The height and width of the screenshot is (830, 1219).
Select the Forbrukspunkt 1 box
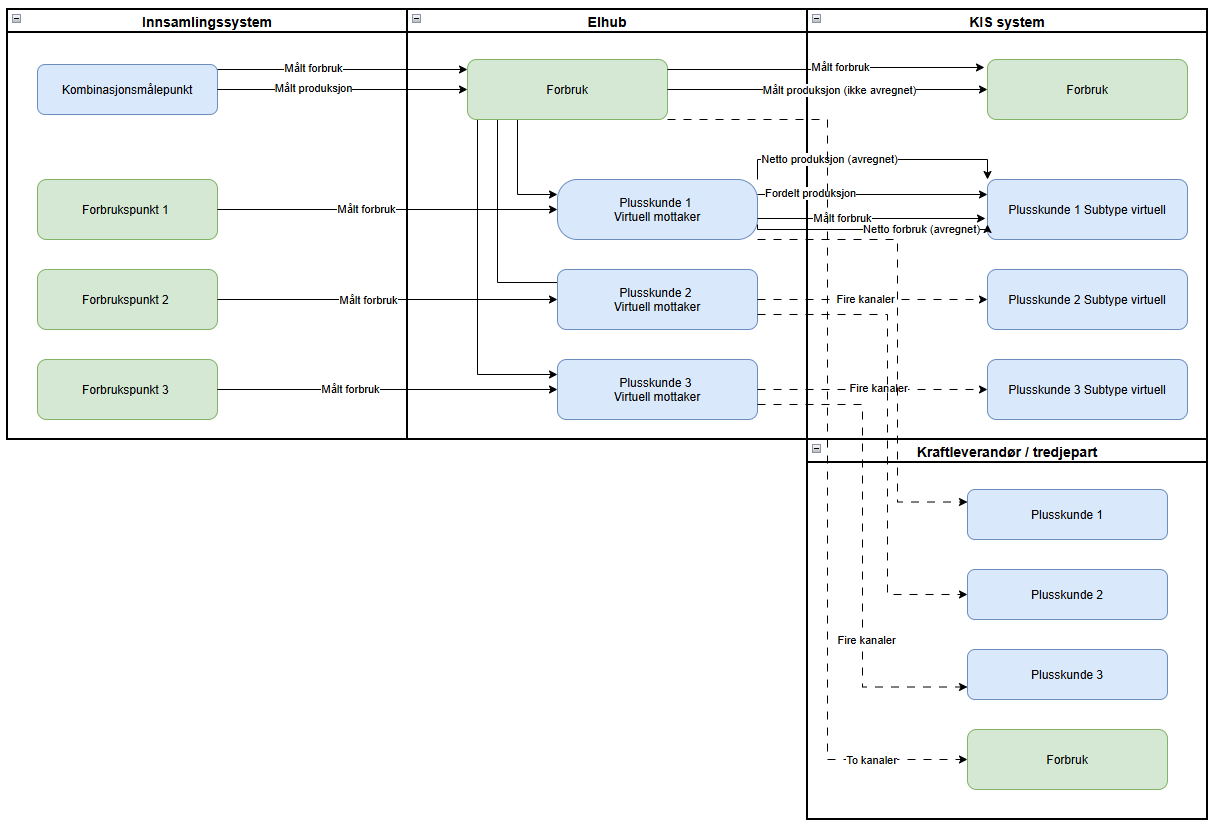[x=127, y=210]
